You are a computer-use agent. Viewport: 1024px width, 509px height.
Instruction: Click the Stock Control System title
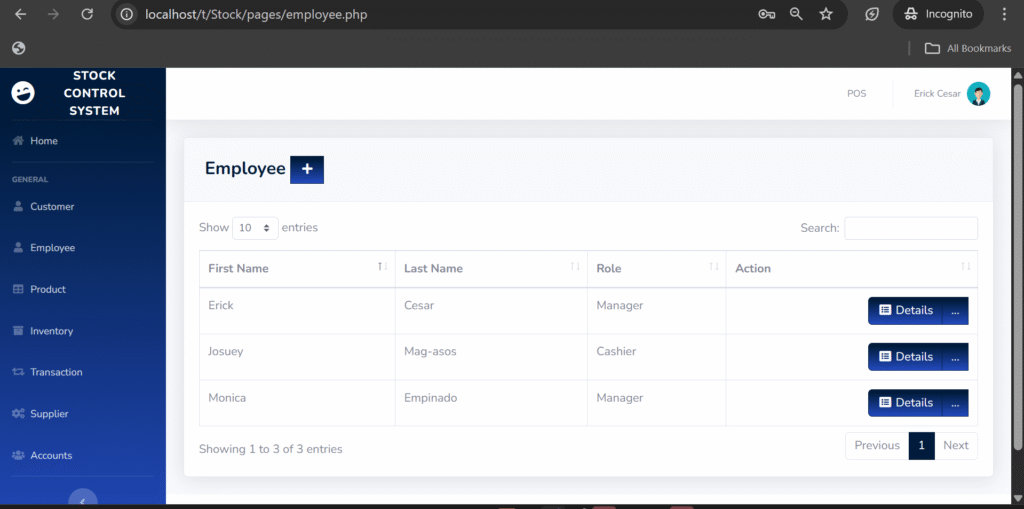click(x=94, y=93)
